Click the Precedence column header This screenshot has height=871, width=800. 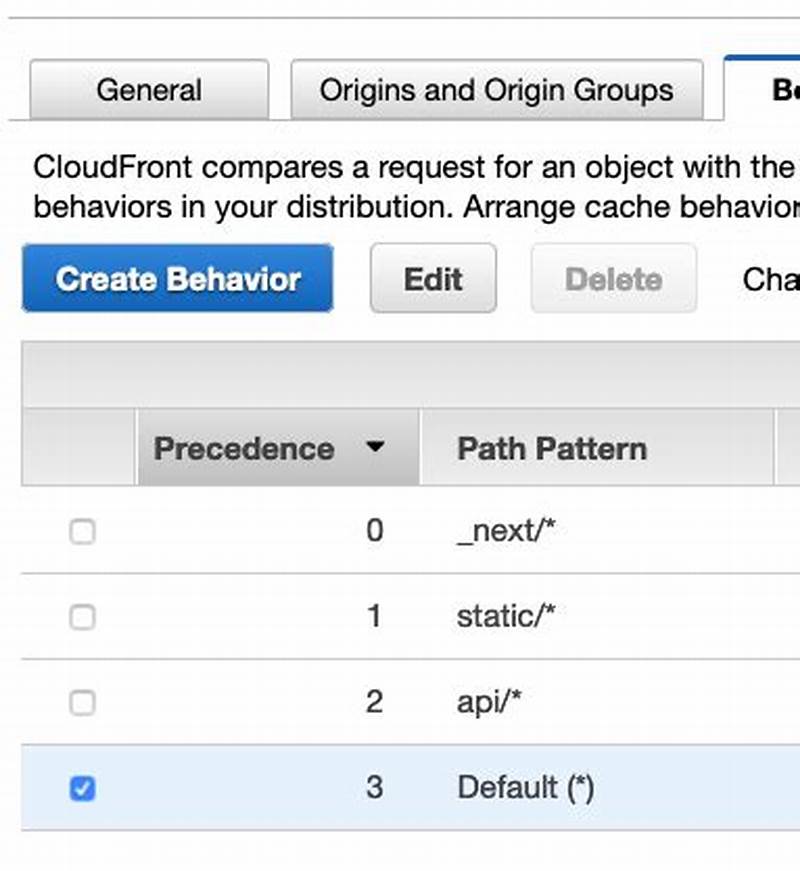(244, 448)
